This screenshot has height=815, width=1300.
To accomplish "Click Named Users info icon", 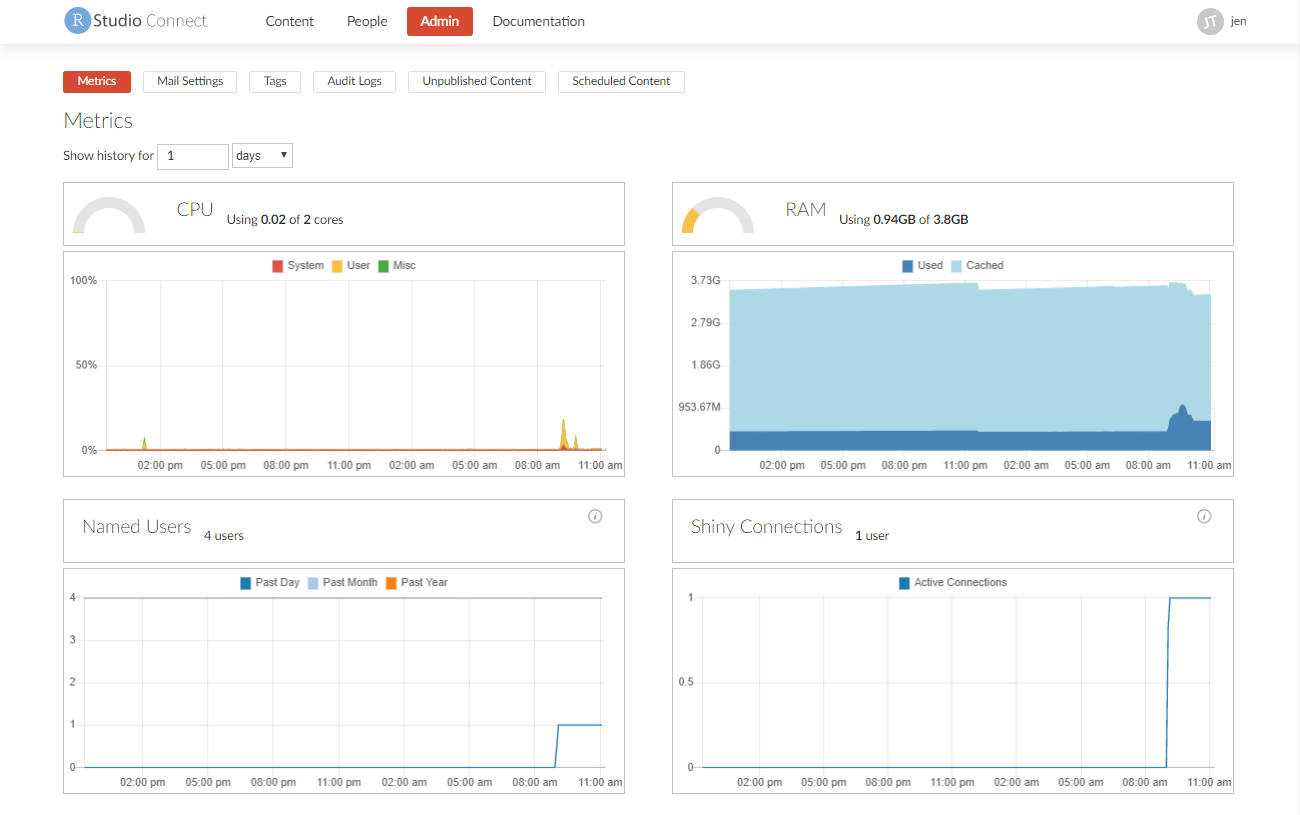I will [595, 516].
